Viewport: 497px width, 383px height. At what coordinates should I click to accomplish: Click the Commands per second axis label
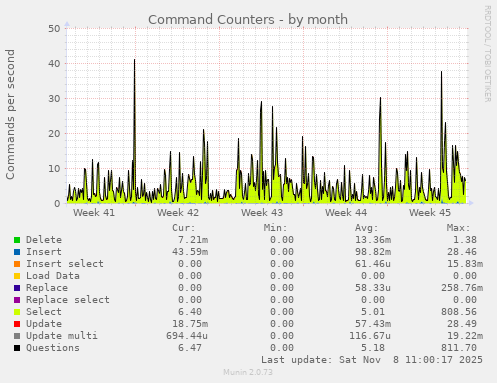(x=10, y=114)
